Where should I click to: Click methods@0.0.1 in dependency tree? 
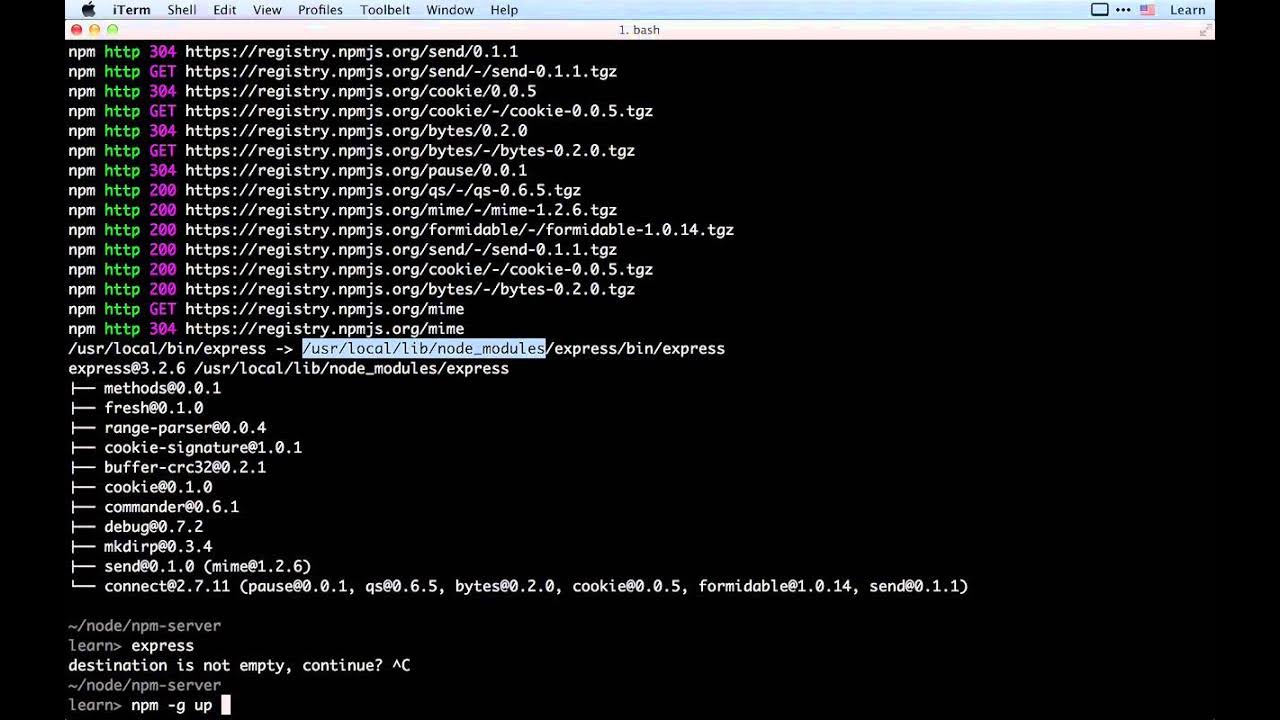(x=162, y=388)
